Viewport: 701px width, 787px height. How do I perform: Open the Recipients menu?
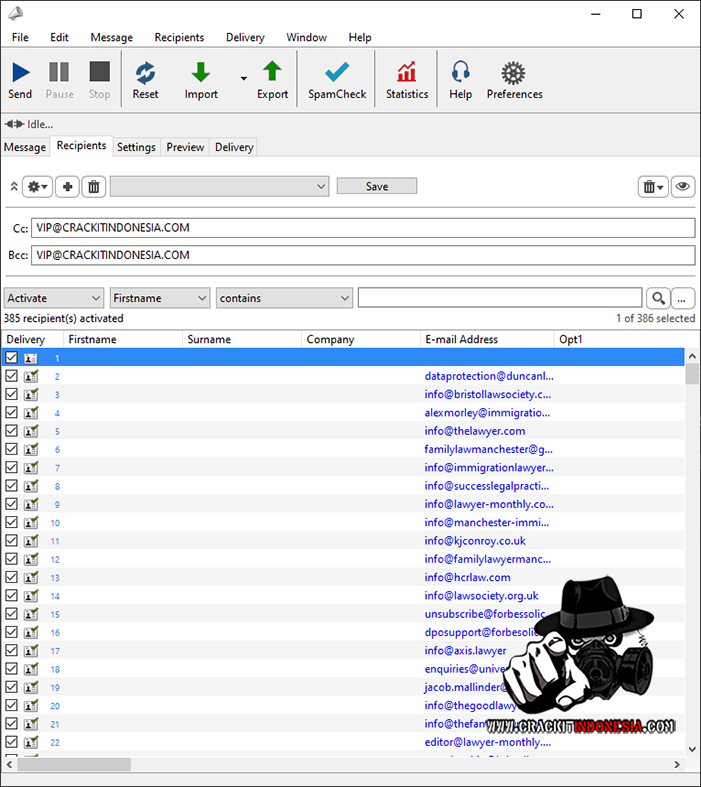[x=179, y=37]
